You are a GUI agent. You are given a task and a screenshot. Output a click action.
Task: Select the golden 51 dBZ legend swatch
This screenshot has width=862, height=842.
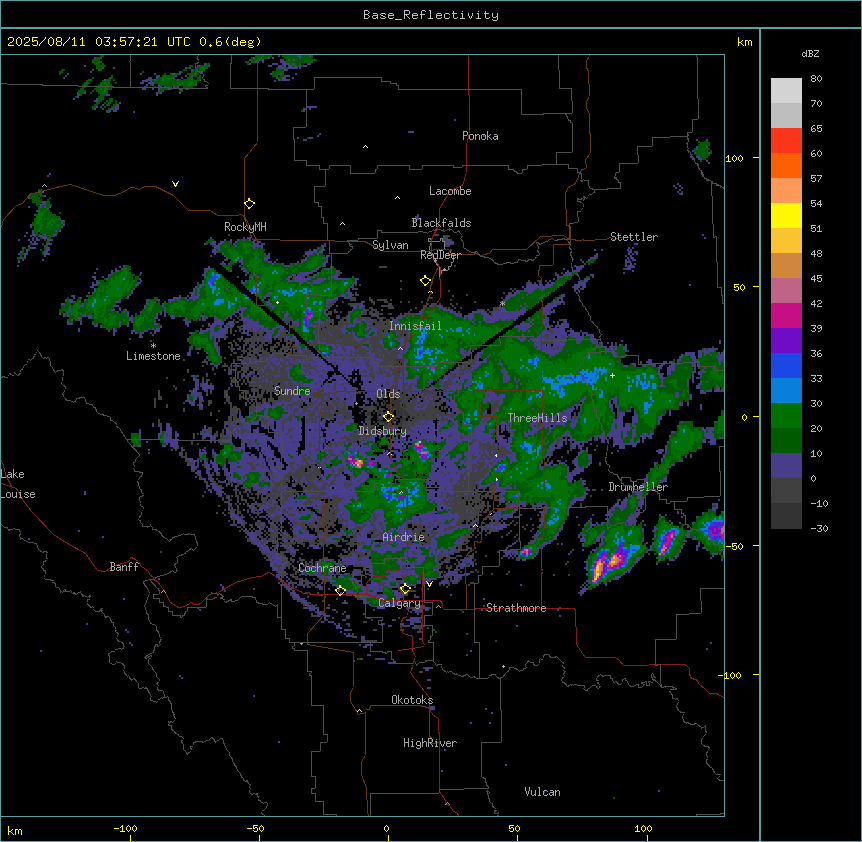(x=786, y=240)
